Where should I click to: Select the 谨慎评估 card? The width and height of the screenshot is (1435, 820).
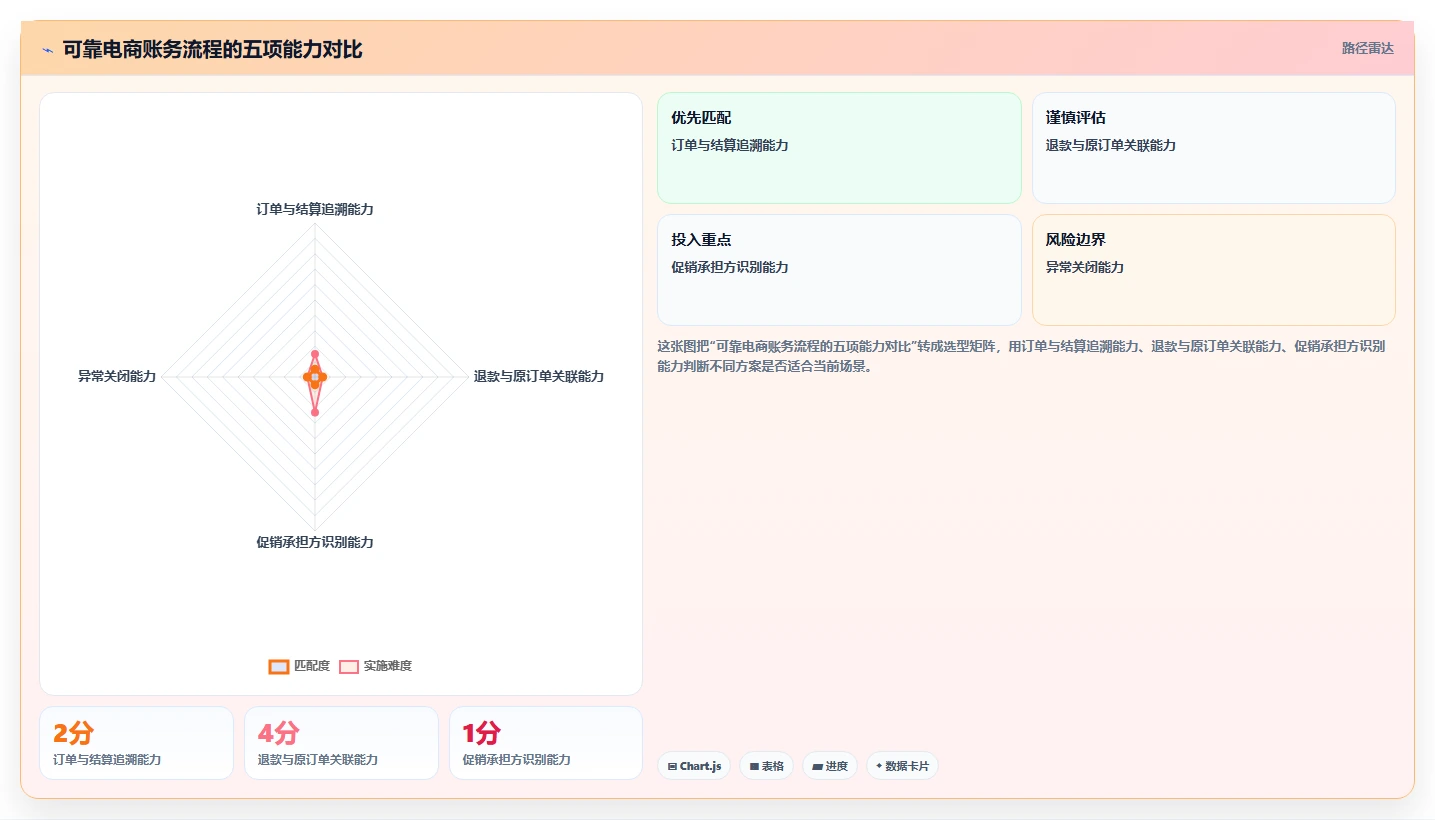coord(1213,148)
